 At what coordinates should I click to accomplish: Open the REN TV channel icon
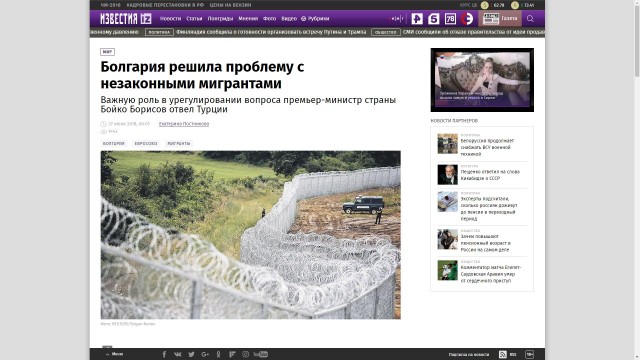point(417,18)
